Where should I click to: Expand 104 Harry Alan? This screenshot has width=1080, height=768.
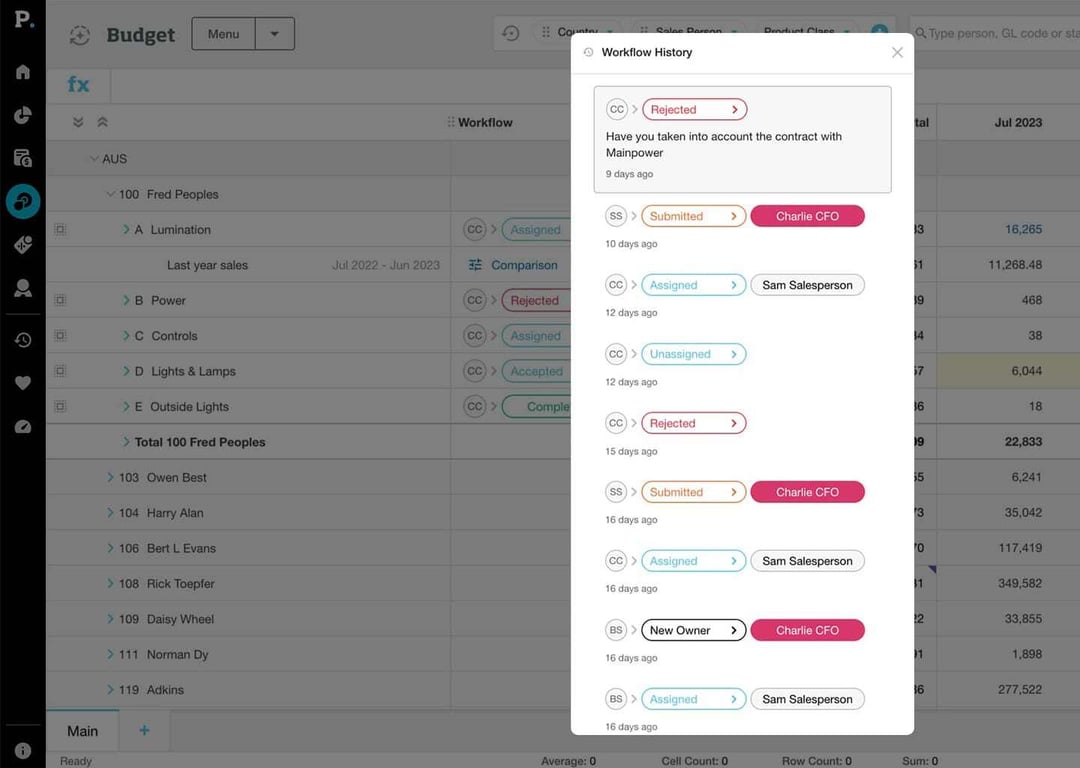click(x=110, y=512)
